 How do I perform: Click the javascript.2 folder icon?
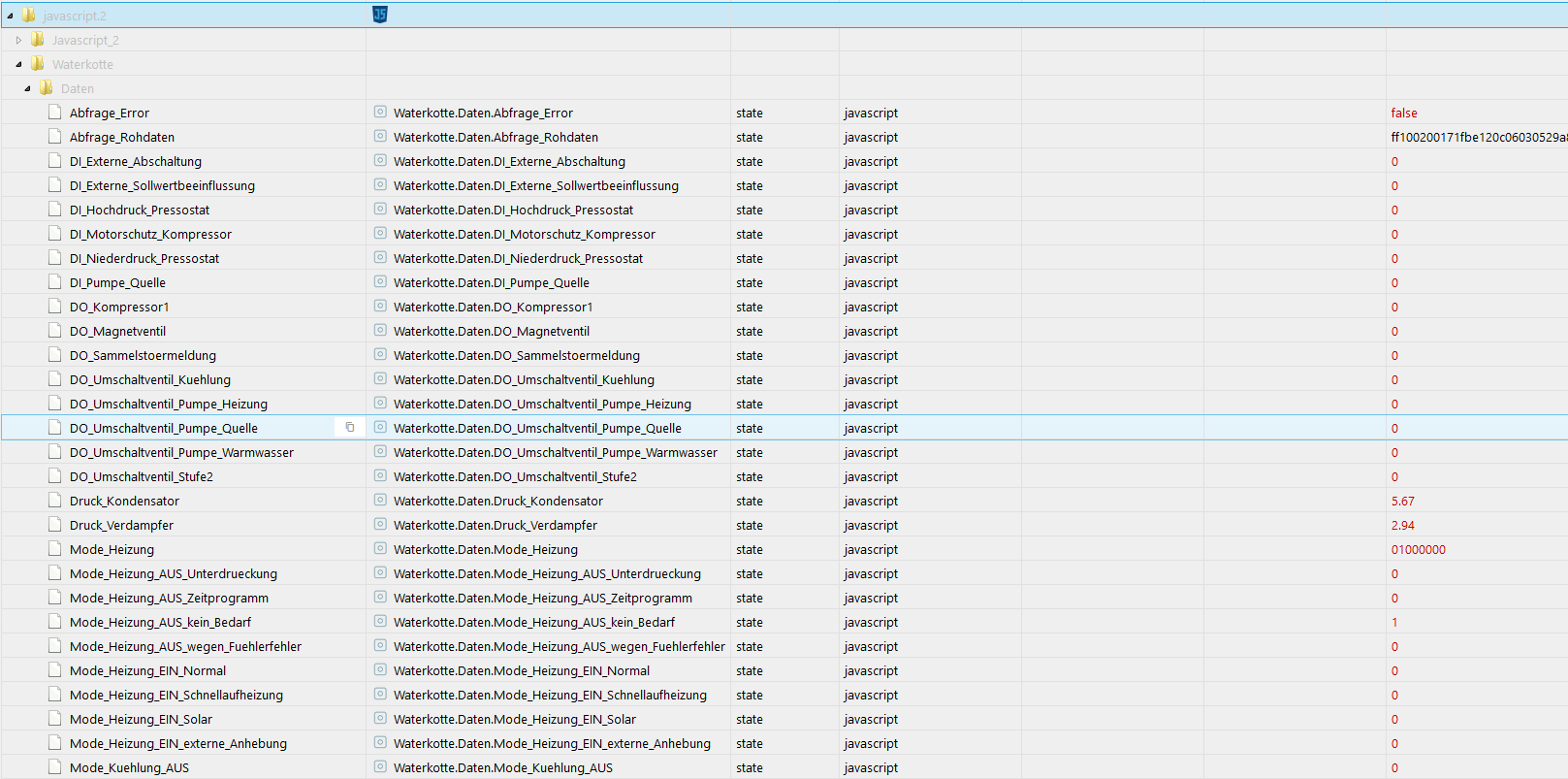tap(28, 15)
